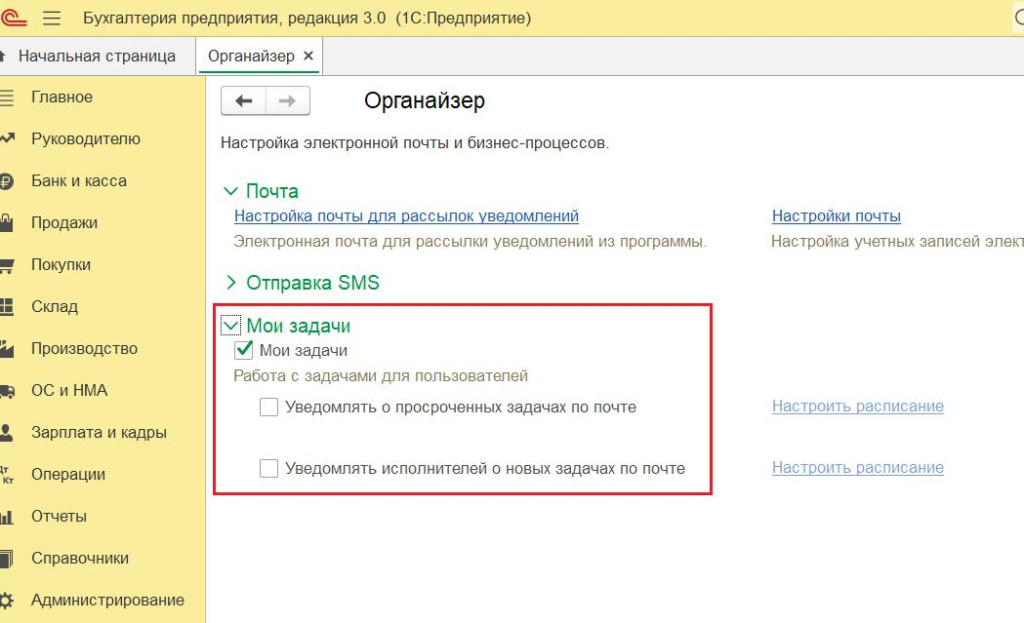This screenshot has width=1024, height=623.
Task: Uncheck the Мои задачи checkbox
Action: (243, 350)
